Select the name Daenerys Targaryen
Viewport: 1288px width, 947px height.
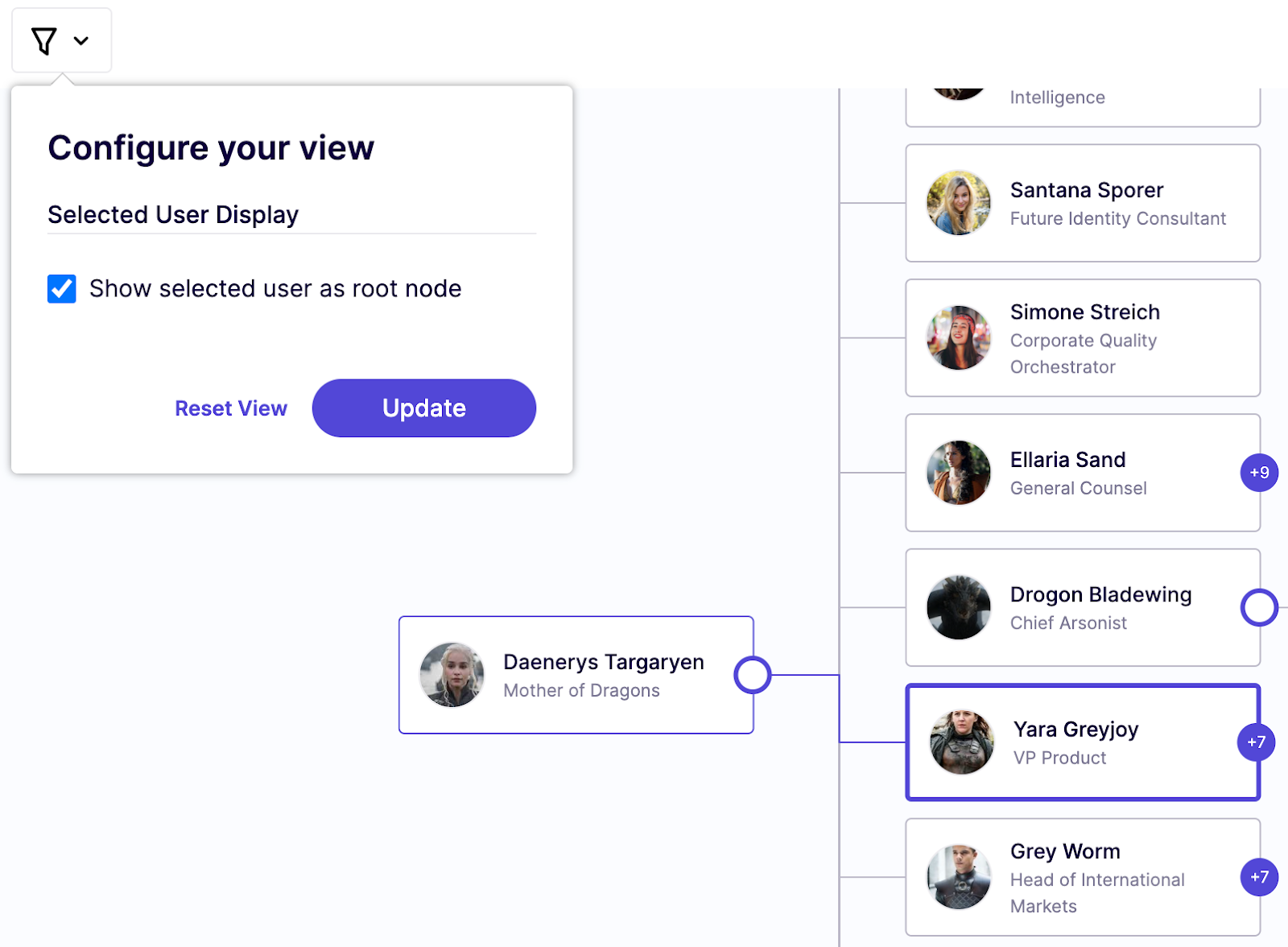tap(604, 662)
